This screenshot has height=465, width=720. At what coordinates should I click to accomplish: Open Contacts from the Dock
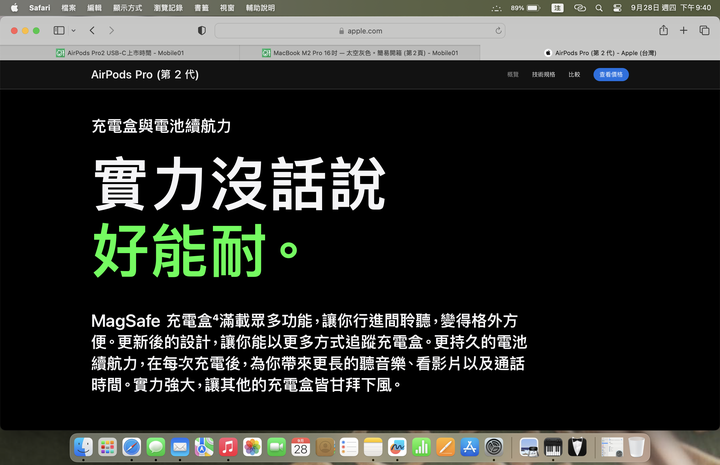[x=325, y=447]
